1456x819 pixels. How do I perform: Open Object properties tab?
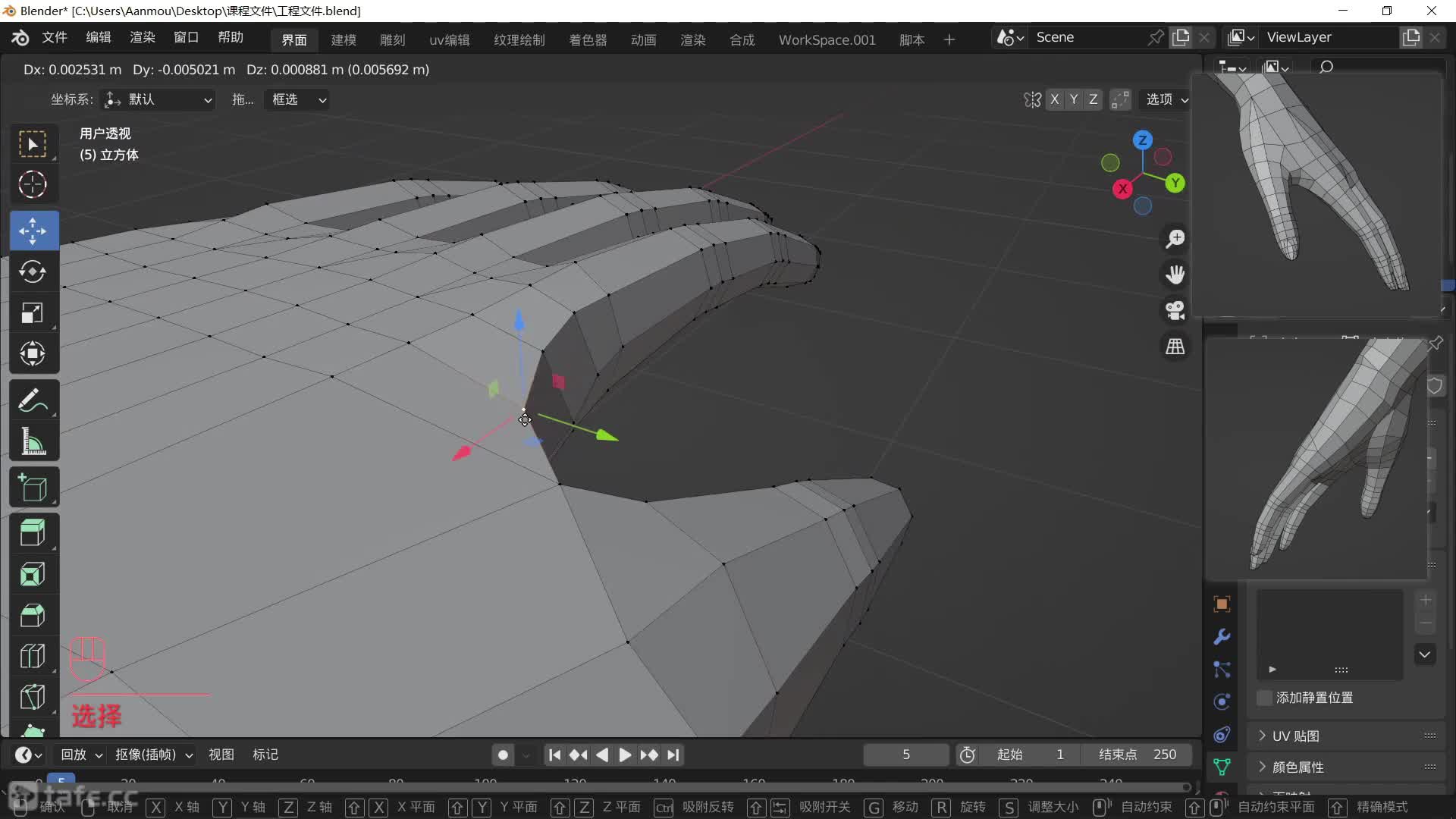click(x=1222, y=604)
